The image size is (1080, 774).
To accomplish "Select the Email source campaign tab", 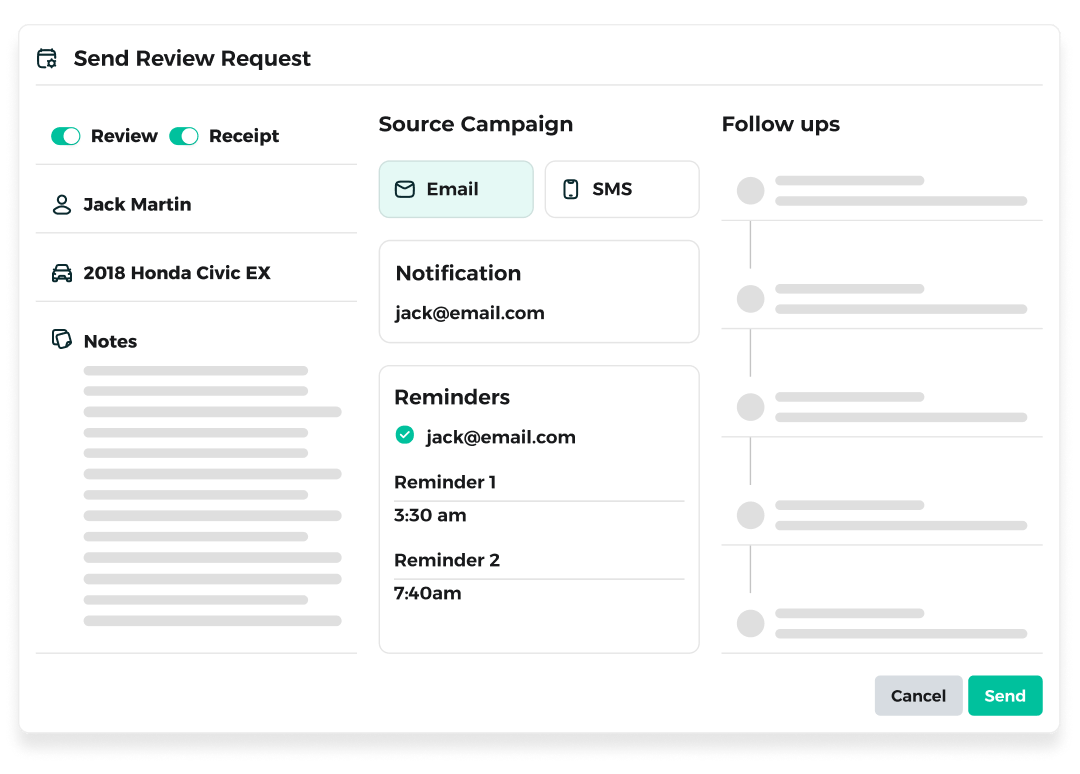I will tap(456, 189).
